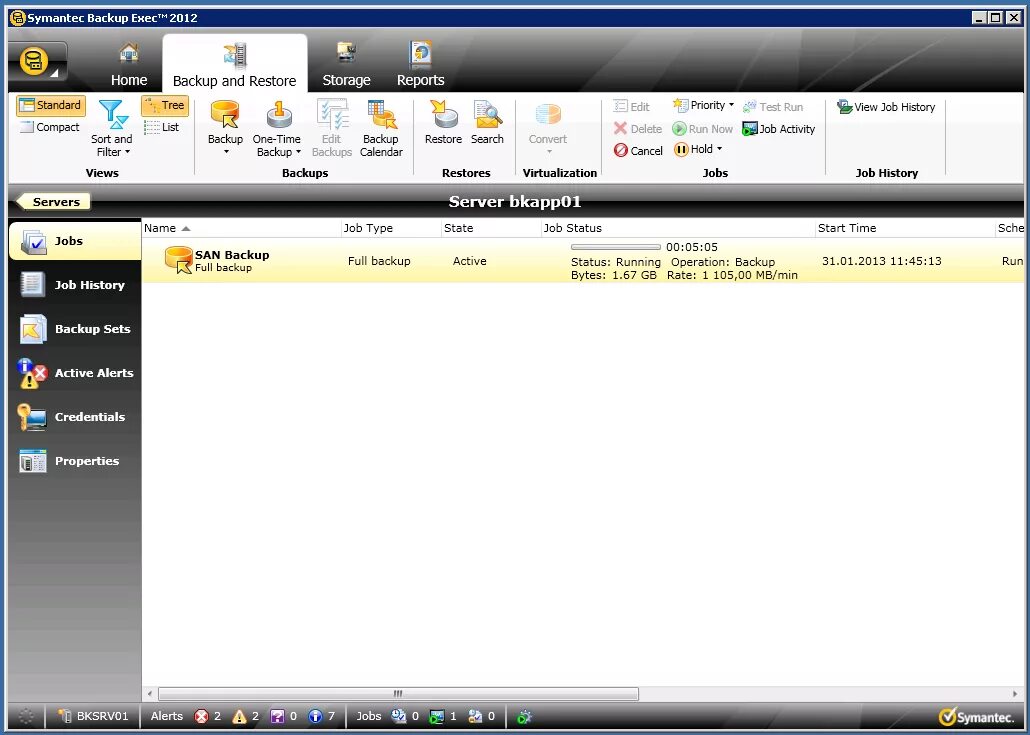Click the Backup icon in ribbon
The height and width of the screenshot is (735, 1030).
[225, 114]
